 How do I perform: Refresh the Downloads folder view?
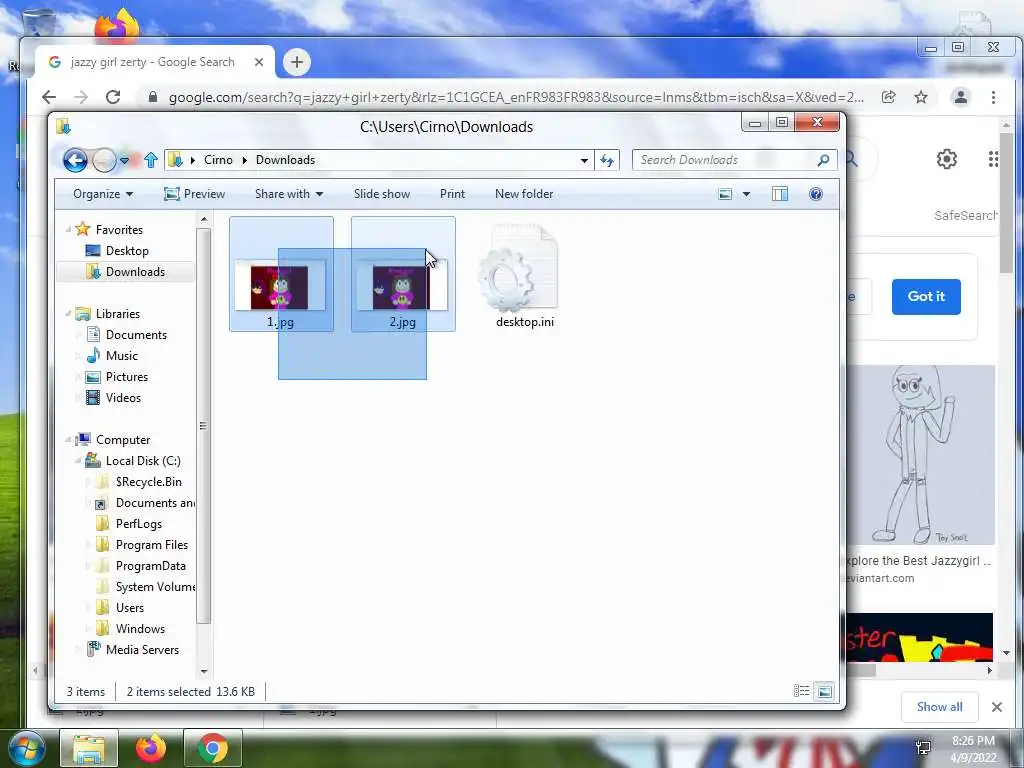tap(607, 161)
